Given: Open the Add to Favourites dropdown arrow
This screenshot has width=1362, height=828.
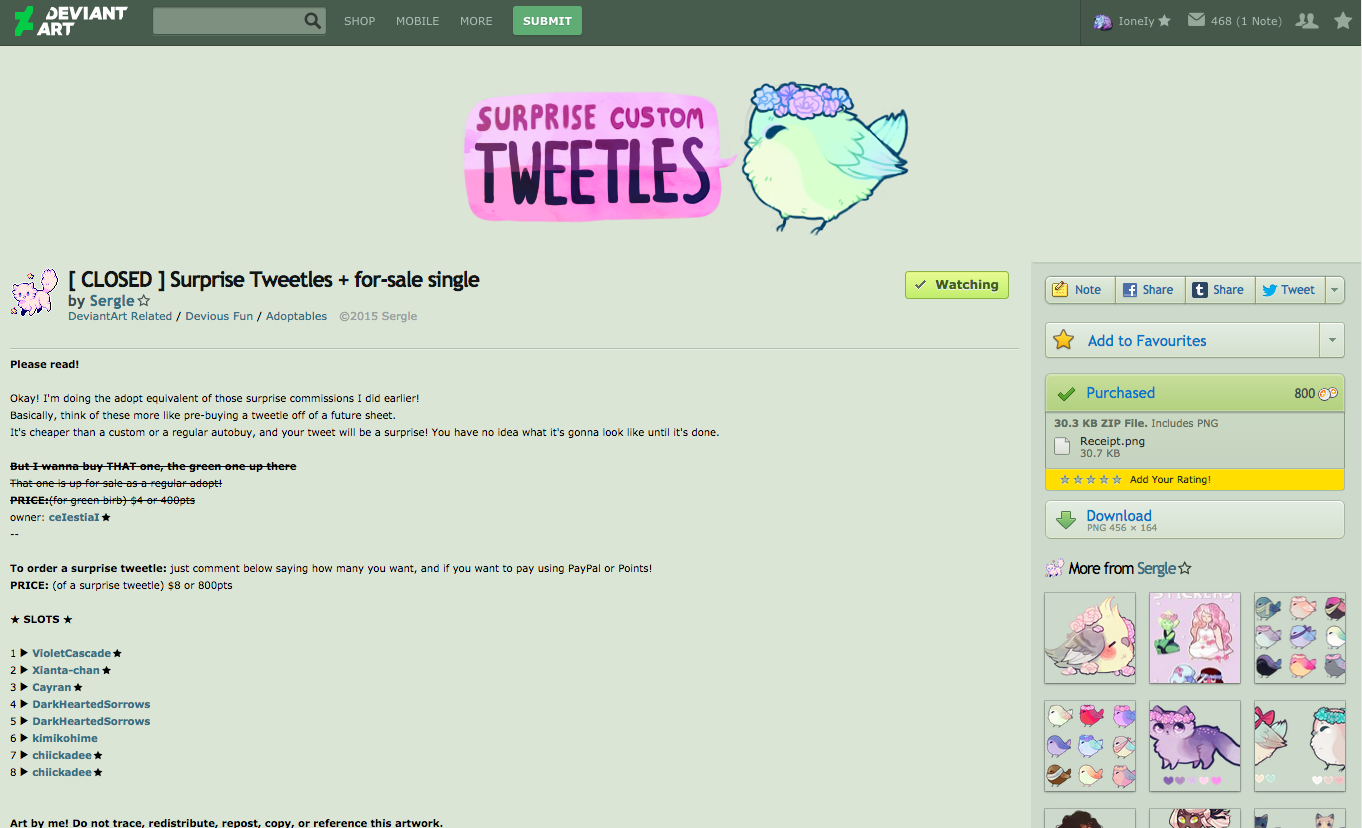Looking at the screenshot, I should (x=1332, y=340).
